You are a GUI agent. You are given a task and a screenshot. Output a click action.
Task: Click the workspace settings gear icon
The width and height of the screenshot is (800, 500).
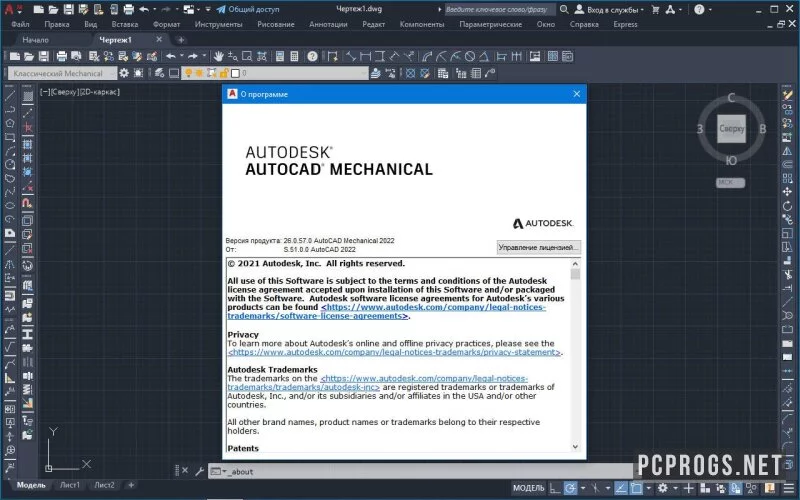124,73
